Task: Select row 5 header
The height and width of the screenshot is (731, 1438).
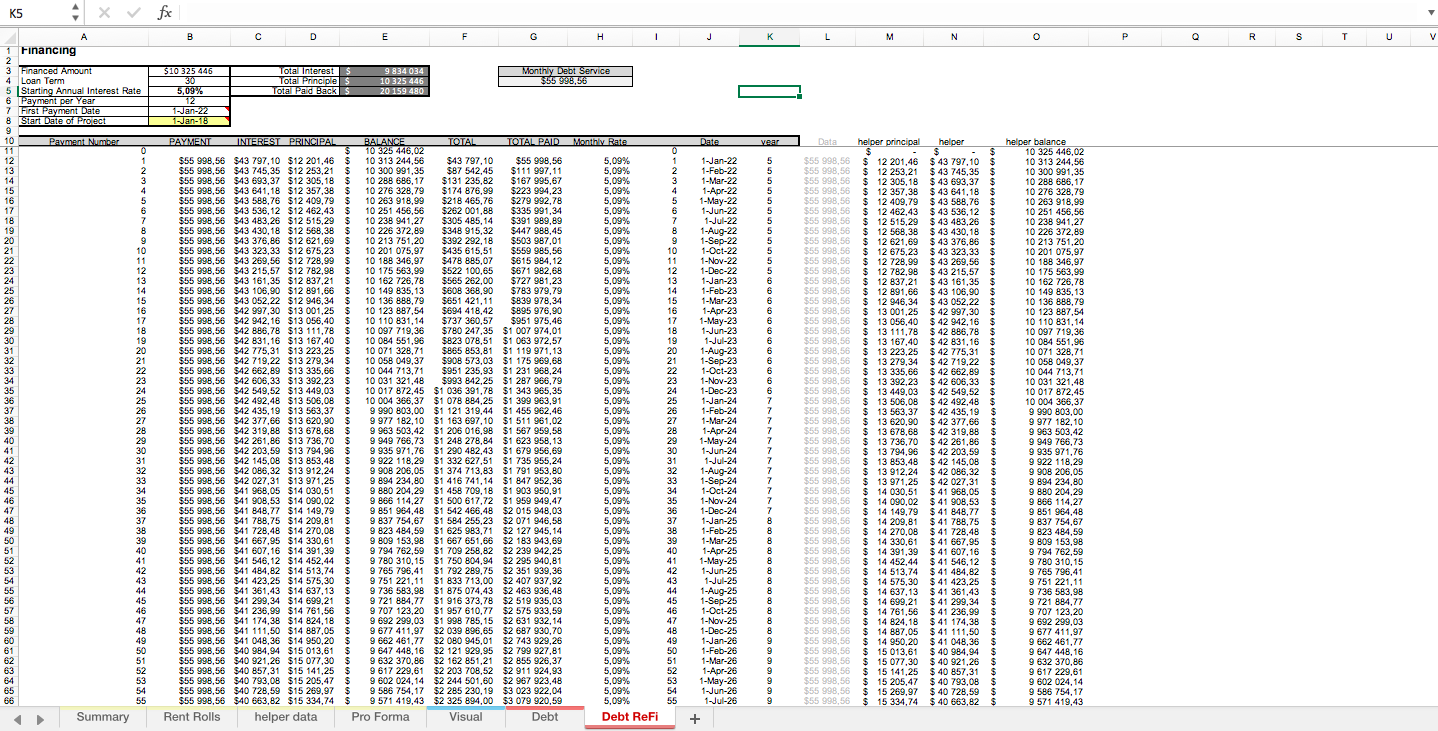Action: (x=8, y=91)
